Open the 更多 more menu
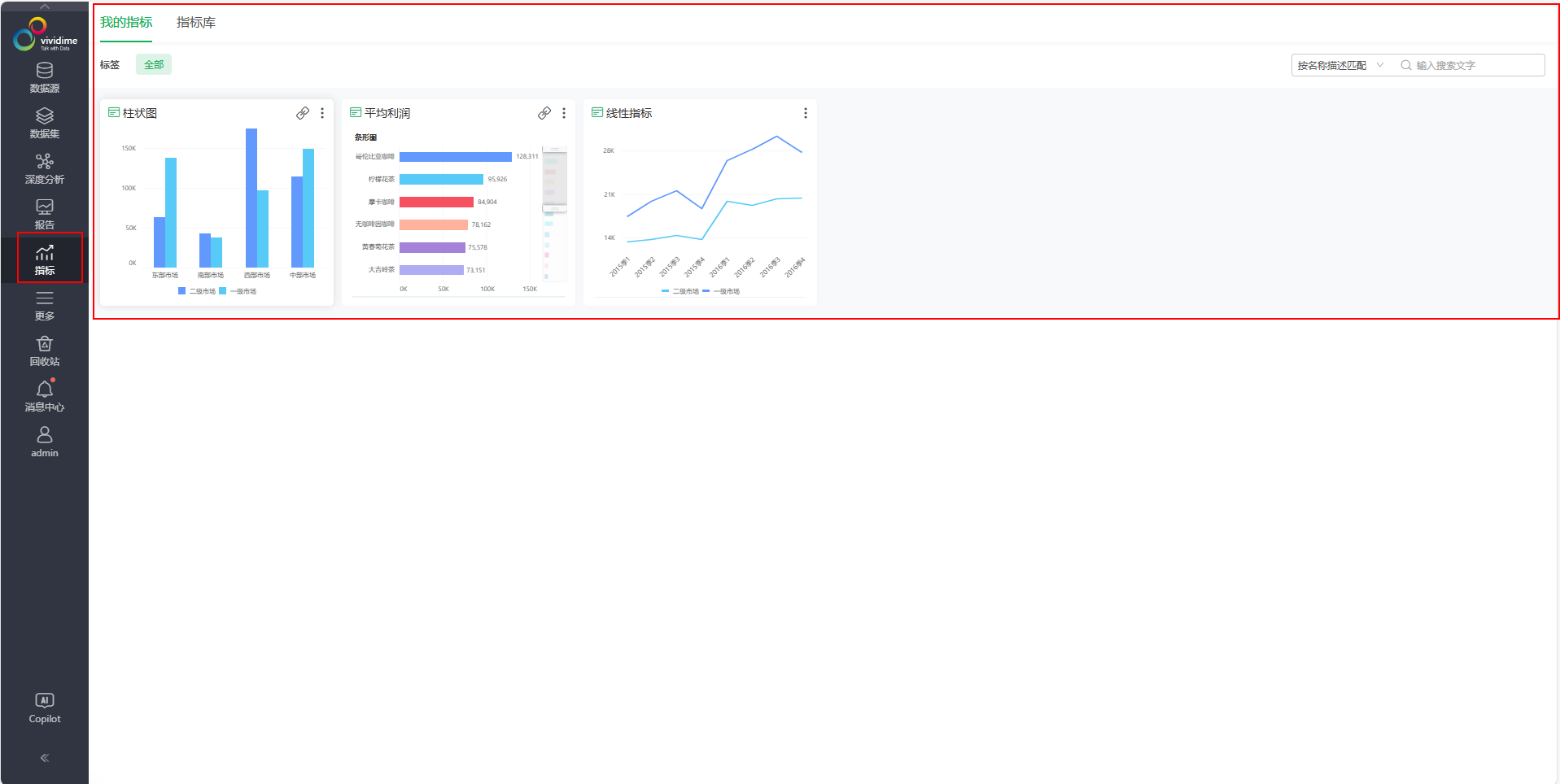This screenshot has width=1560, height=784. 45,306
